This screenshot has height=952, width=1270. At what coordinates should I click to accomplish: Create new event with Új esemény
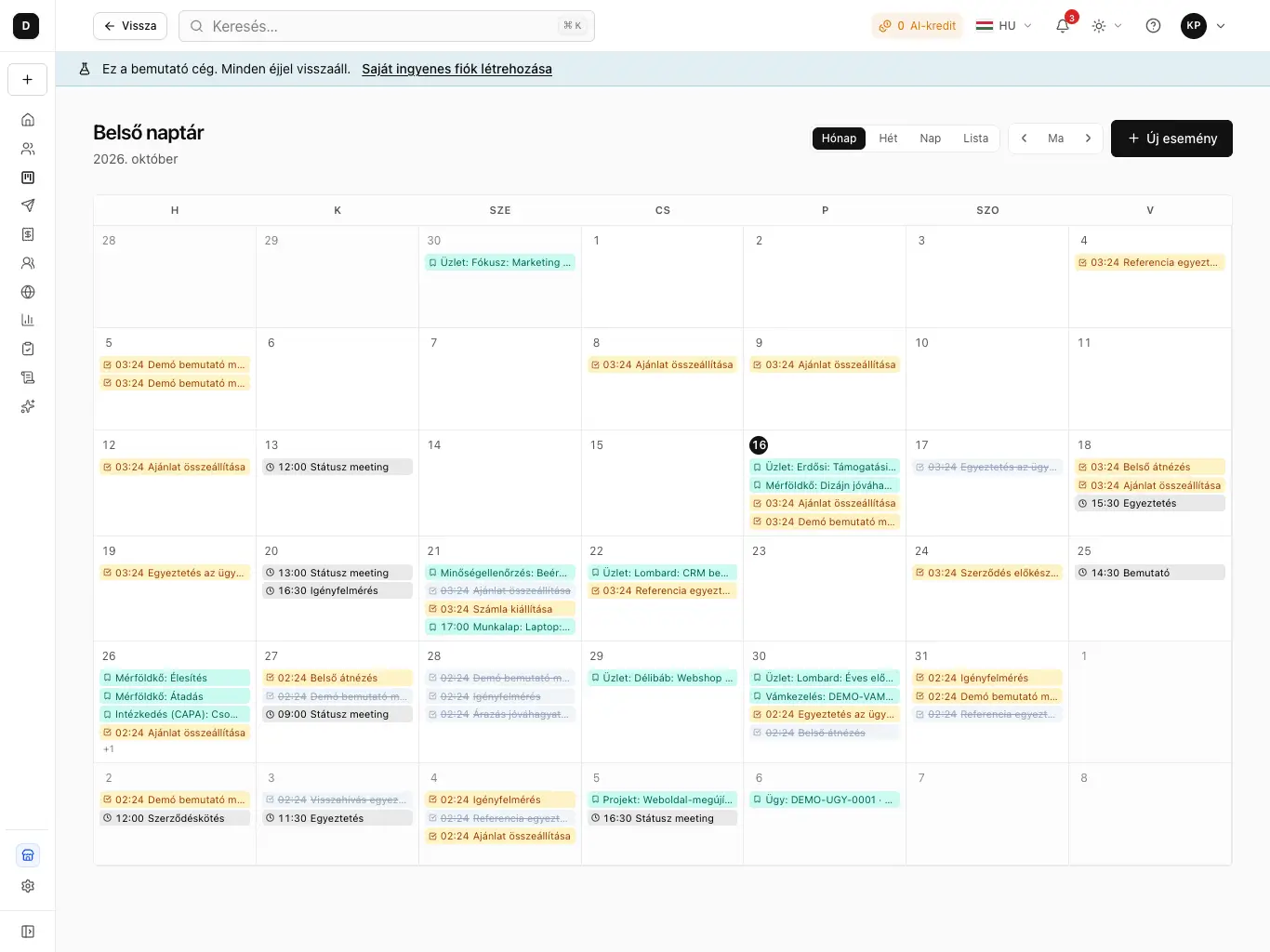[1171, 139]
